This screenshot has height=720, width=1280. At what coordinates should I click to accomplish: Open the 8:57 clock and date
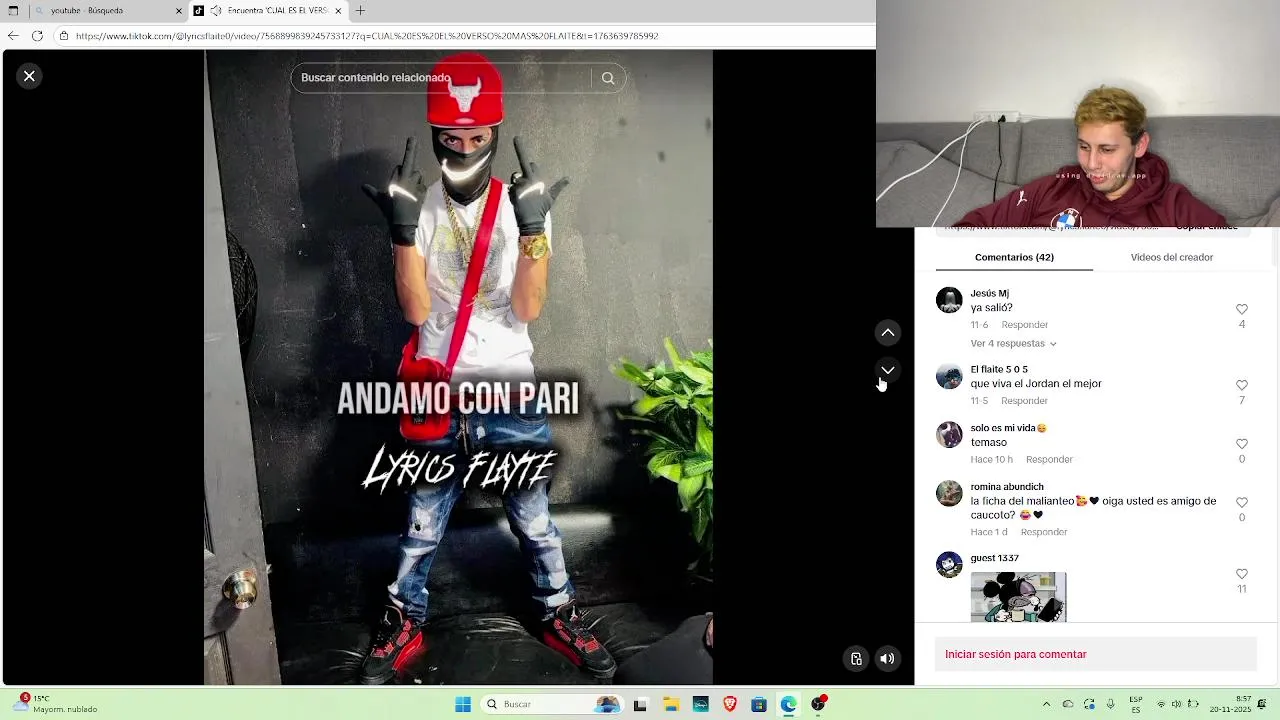pos(1230,704)
